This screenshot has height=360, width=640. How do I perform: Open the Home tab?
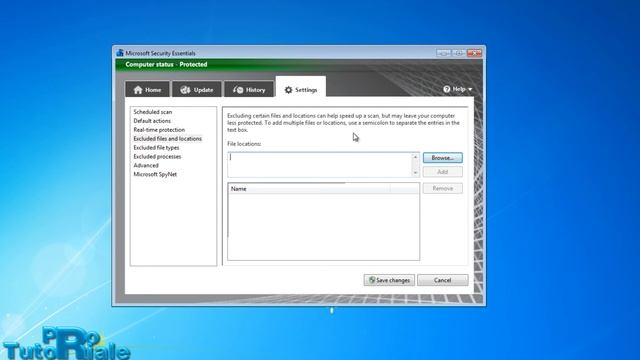147,89
